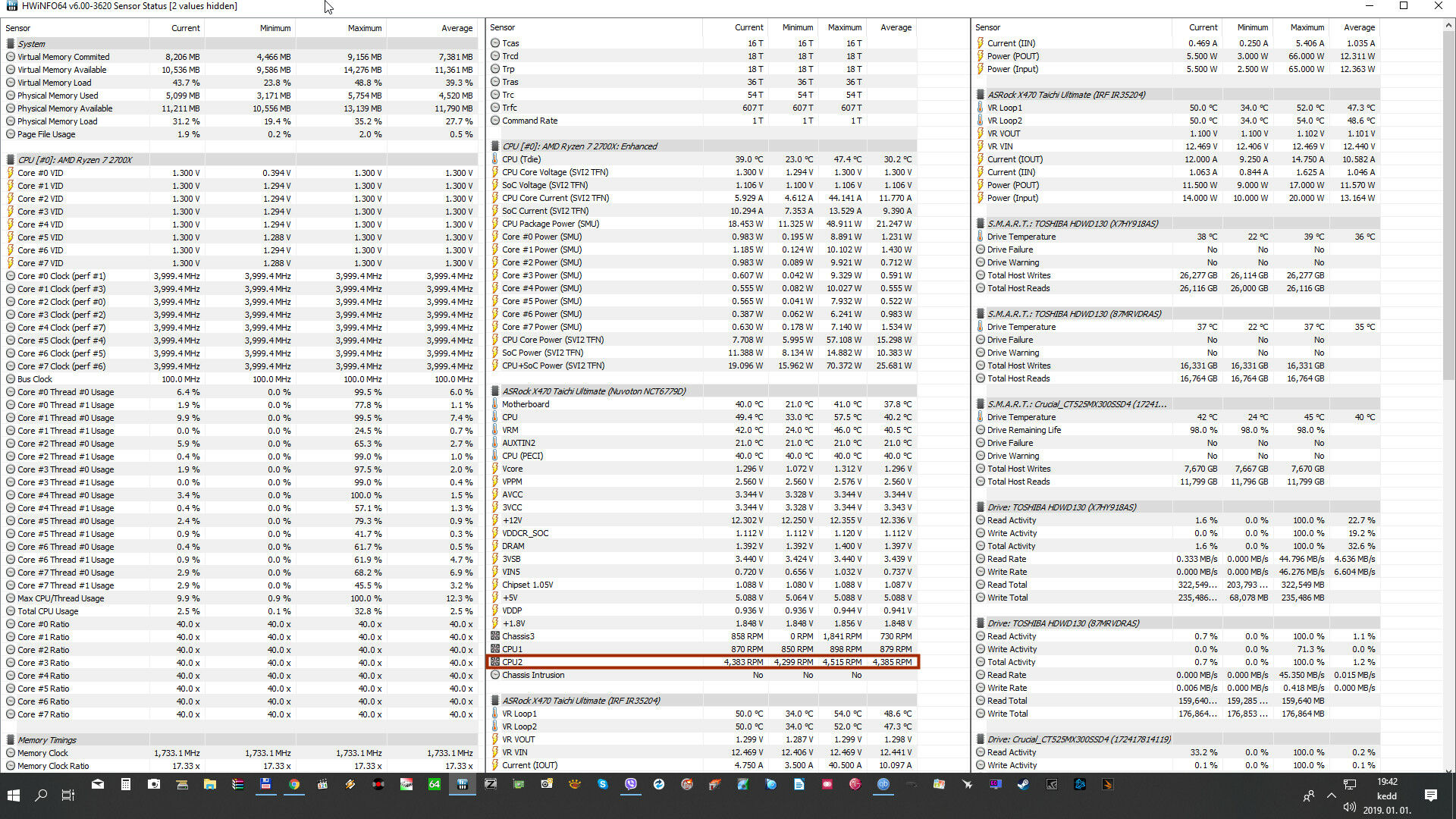Click the 4,383 RPM current value of CPU2
Viewport: 1456px width, 819px height.
pos(743,662)
